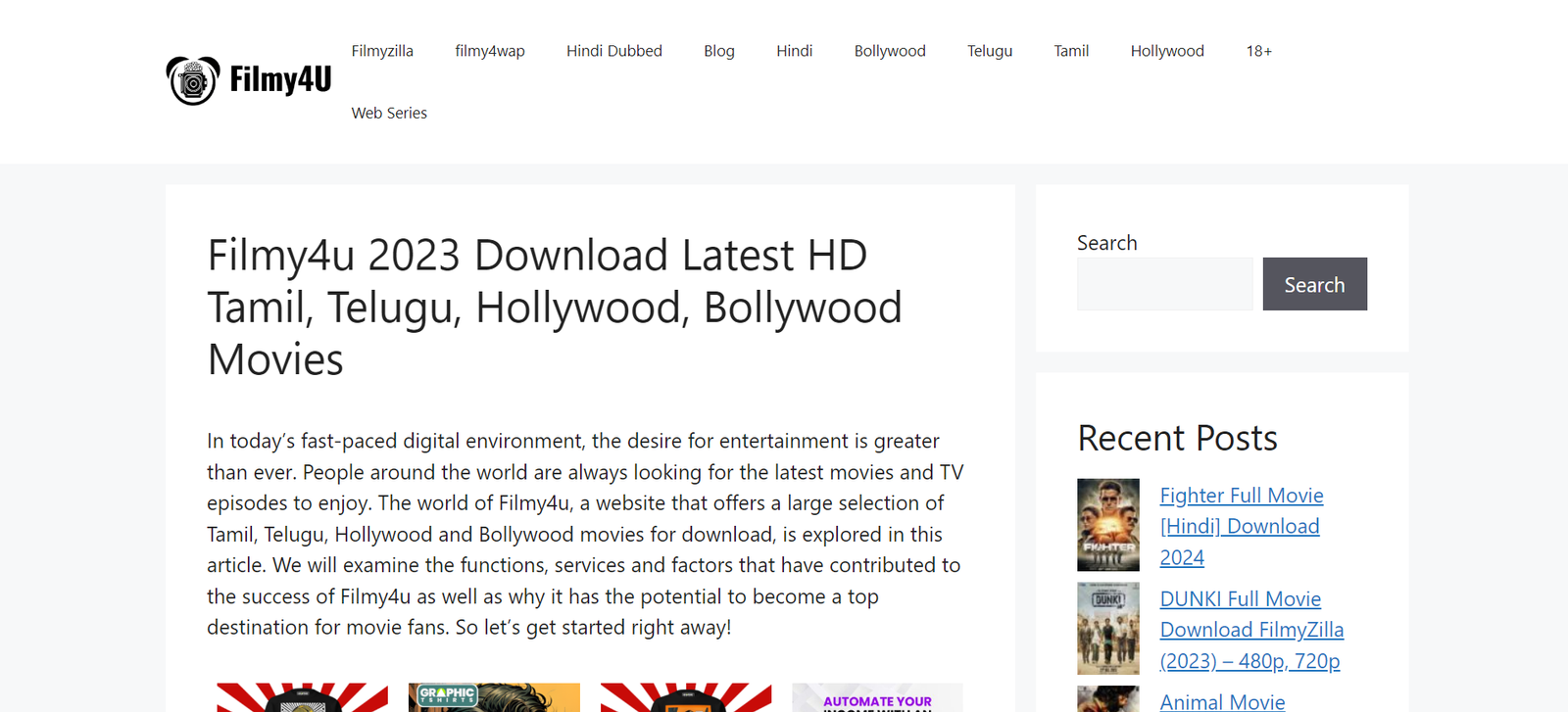
Task: Open the Animal Movie post link
Action: pyautogui.click(x=1222, y=701)
